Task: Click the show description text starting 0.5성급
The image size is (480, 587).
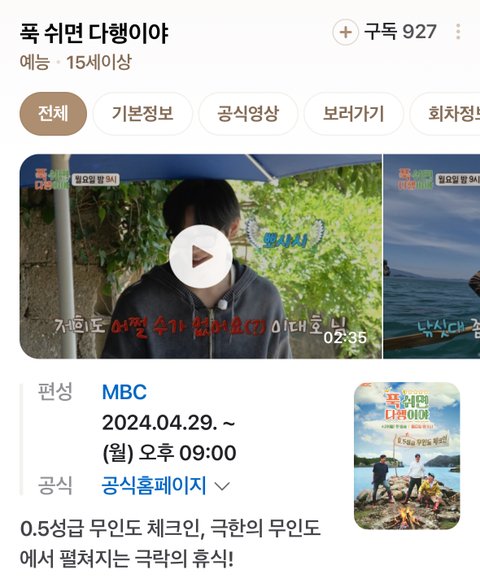Action: [170, 544]
